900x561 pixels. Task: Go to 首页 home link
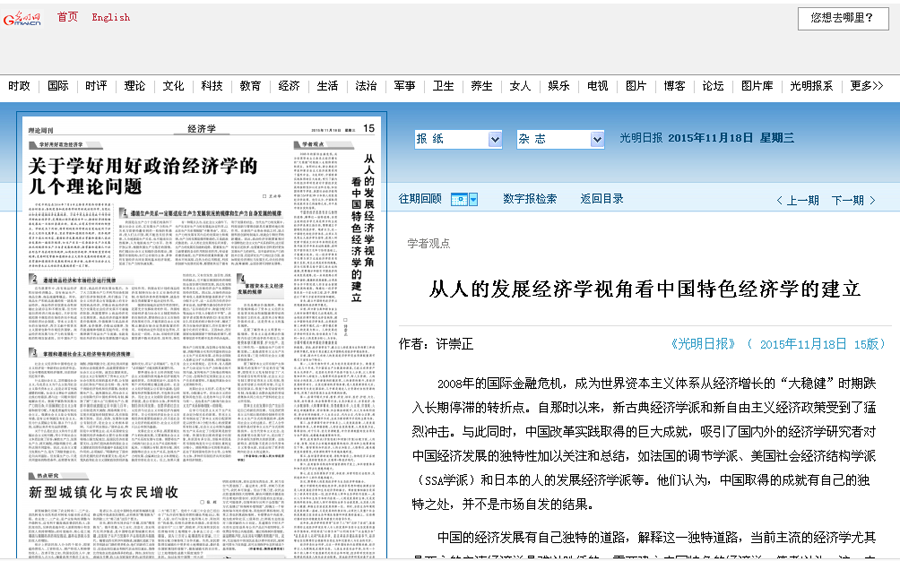coord(67,17)
